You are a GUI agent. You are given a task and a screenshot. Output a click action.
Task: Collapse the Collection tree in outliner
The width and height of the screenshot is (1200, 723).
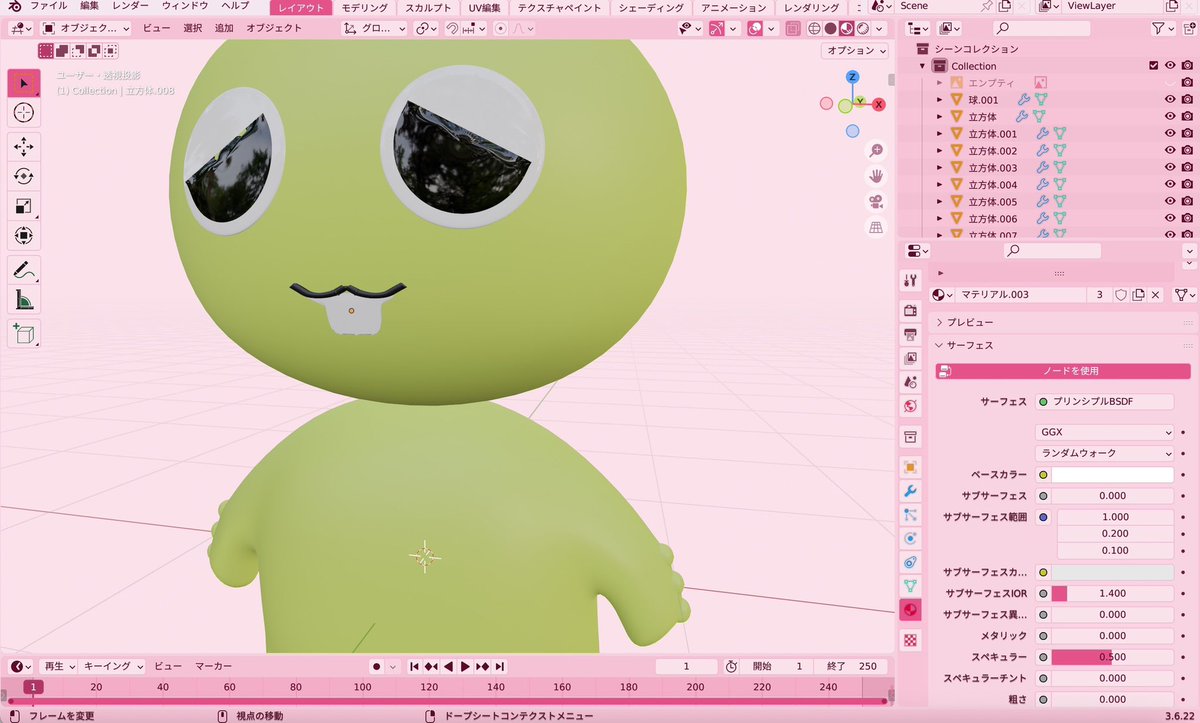click(924, 66)
